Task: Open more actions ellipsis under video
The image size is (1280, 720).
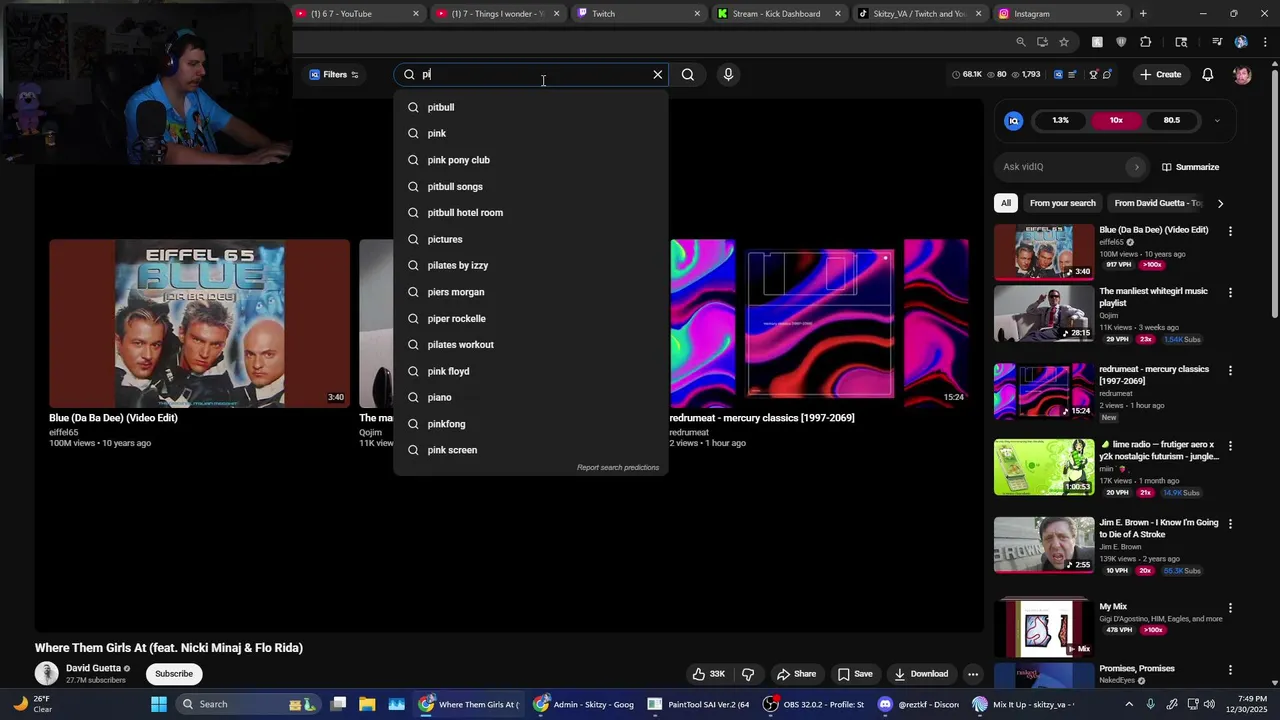Action: 973,674
